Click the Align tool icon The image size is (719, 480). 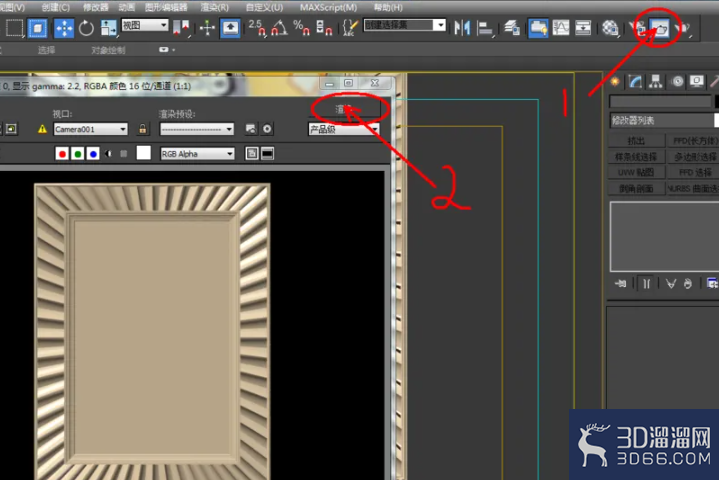click(485, 29)
